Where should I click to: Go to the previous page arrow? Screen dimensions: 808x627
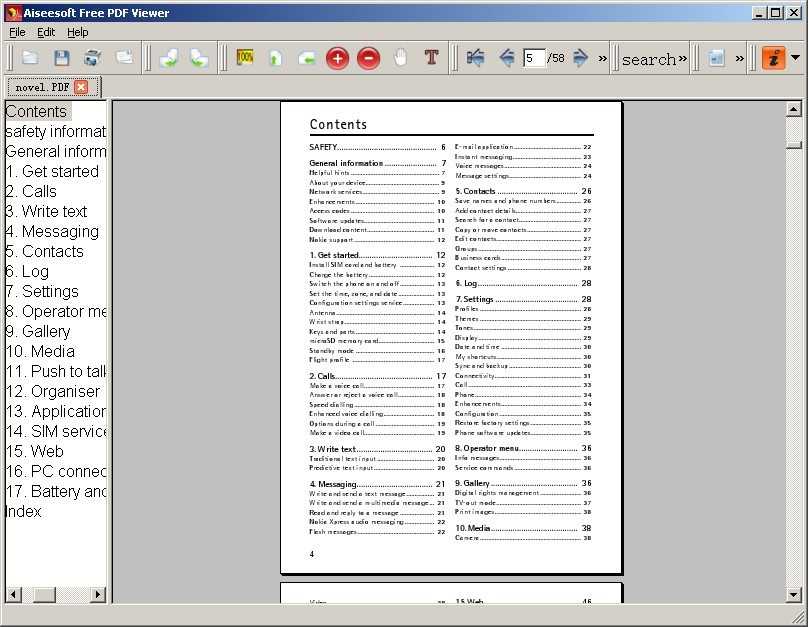507,58
